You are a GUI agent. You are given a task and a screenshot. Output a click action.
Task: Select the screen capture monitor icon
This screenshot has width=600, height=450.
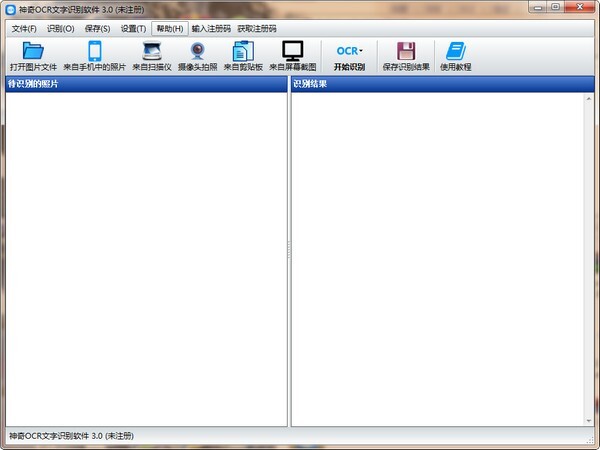[x=292, y=52]
